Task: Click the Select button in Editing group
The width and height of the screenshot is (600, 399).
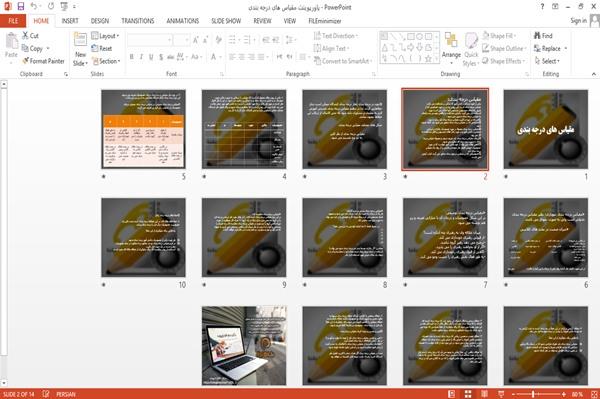Action: (x=547, y=61)
